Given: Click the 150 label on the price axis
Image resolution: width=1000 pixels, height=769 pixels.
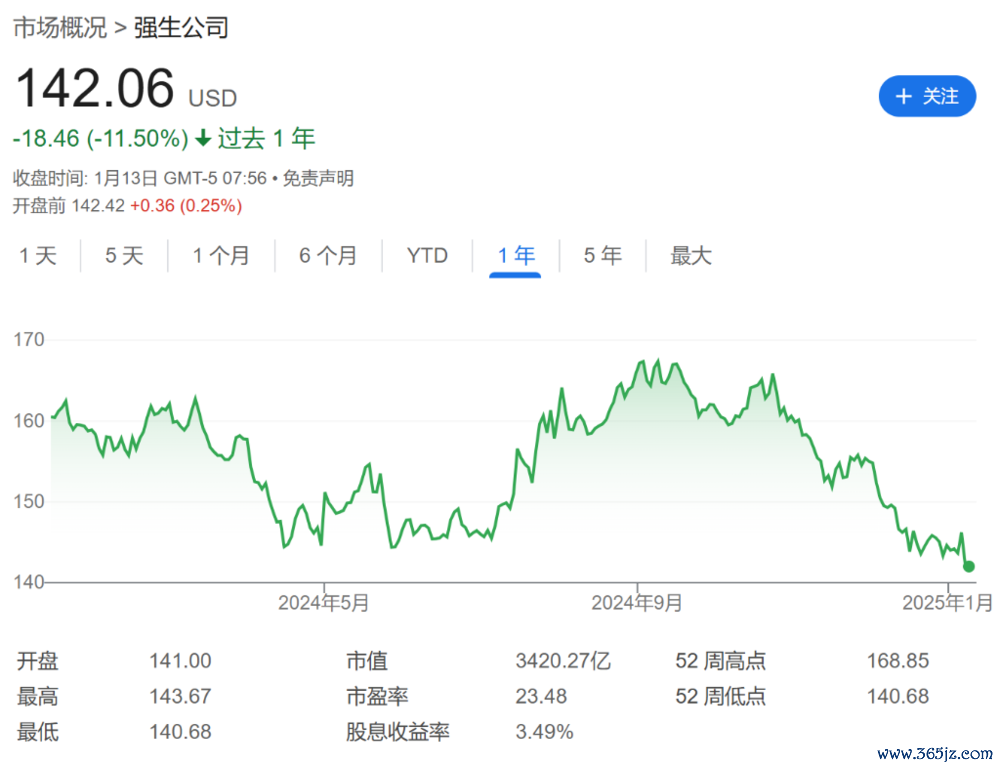Looking at the screenshot, I should coord(29,501).
